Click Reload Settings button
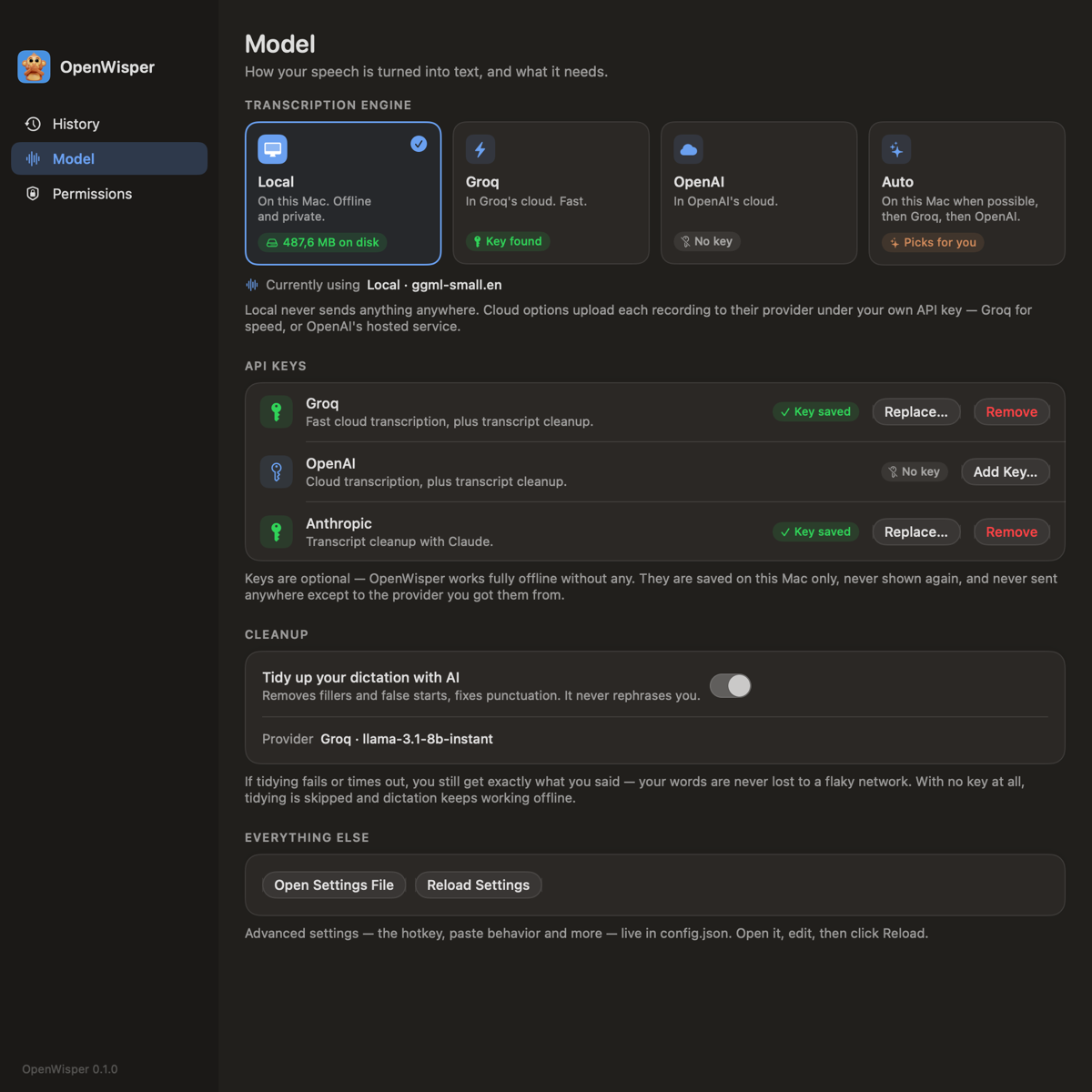Viewport: 1092px width, 1092px height. (479, 885)
